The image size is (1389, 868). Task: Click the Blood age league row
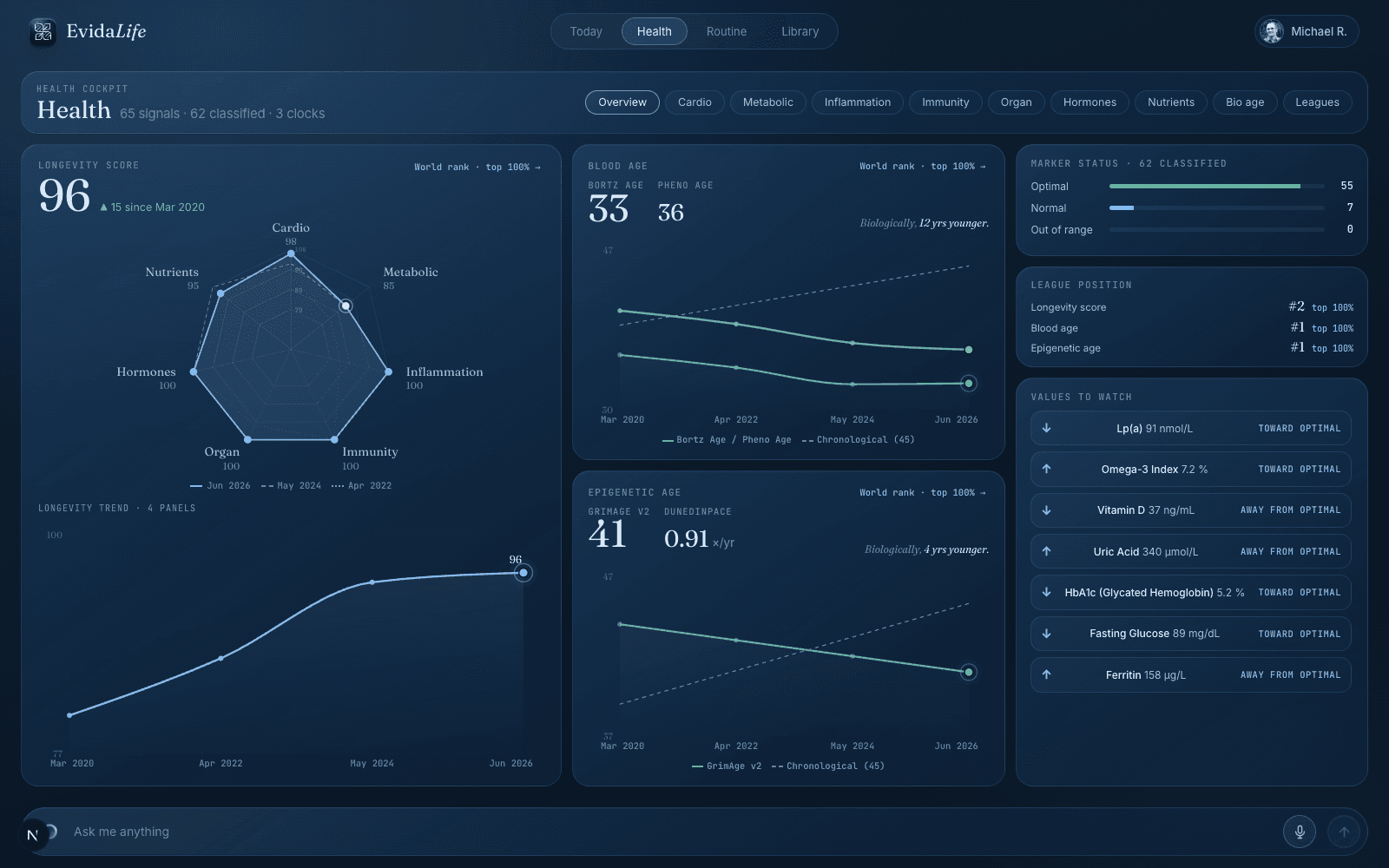pos(1191,328)
